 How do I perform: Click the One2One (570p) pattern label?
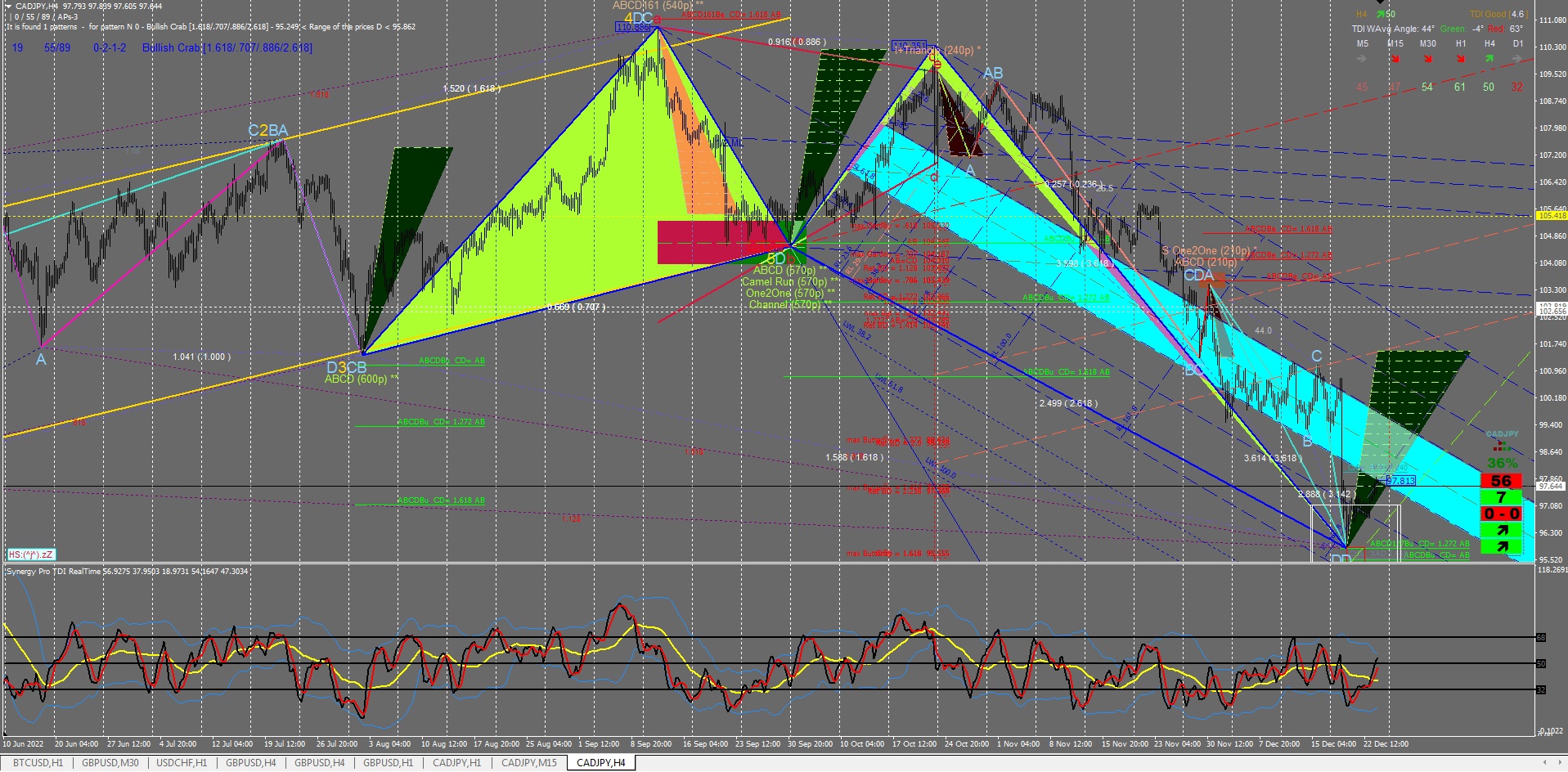(x=790, y=293)
